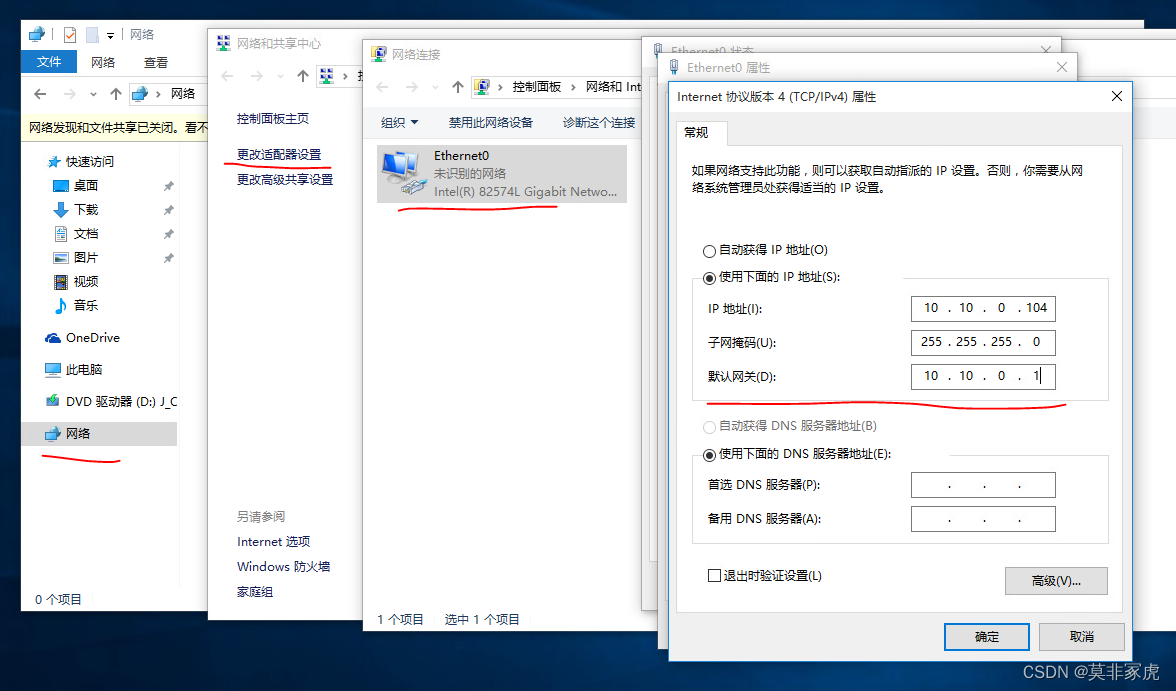Tick the validate settings on exit checkbox
Image resolution: width=1176 pixels, height=691 pixels.
coord(714,575)
